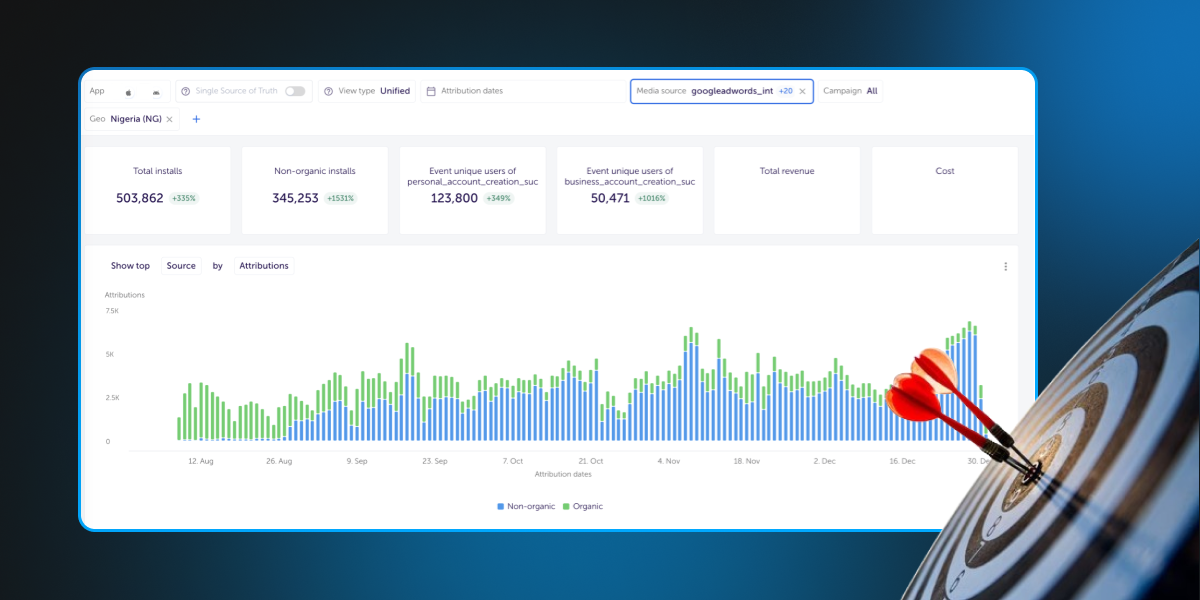Viewport: 1200px width, 600px height.
Task: Open Media source googleadwords_int filter
Action: [x=721, y=91]
